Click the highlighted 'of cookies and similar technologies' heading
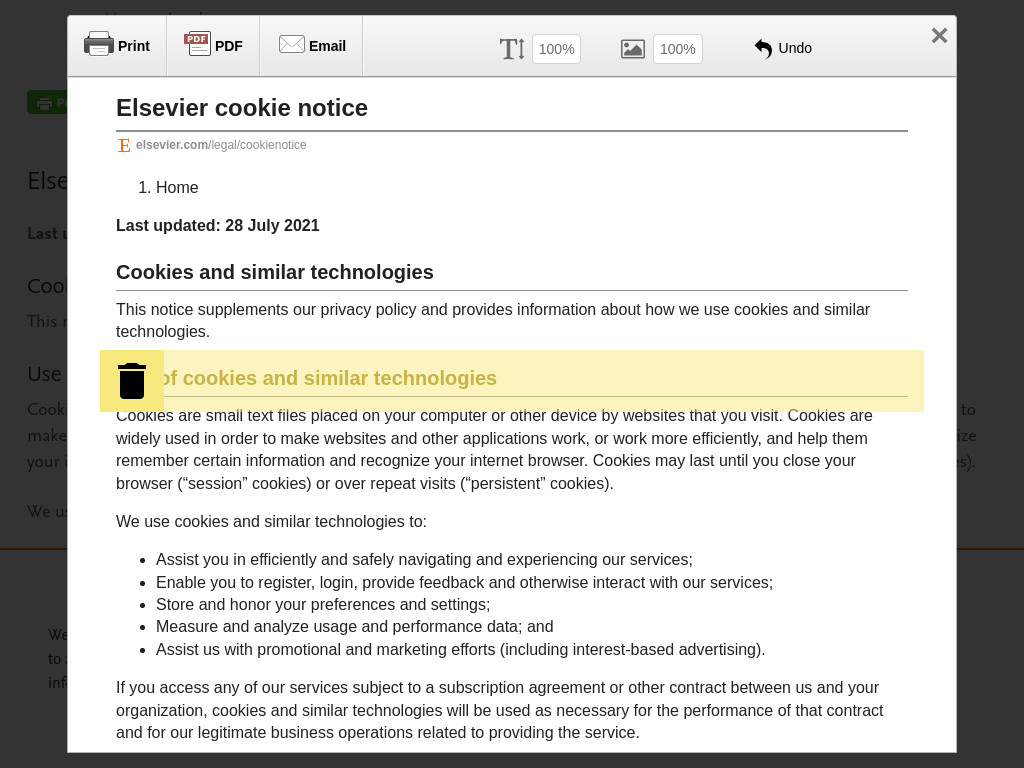Viewport: 1024px width, 768px height. [328, 378]
